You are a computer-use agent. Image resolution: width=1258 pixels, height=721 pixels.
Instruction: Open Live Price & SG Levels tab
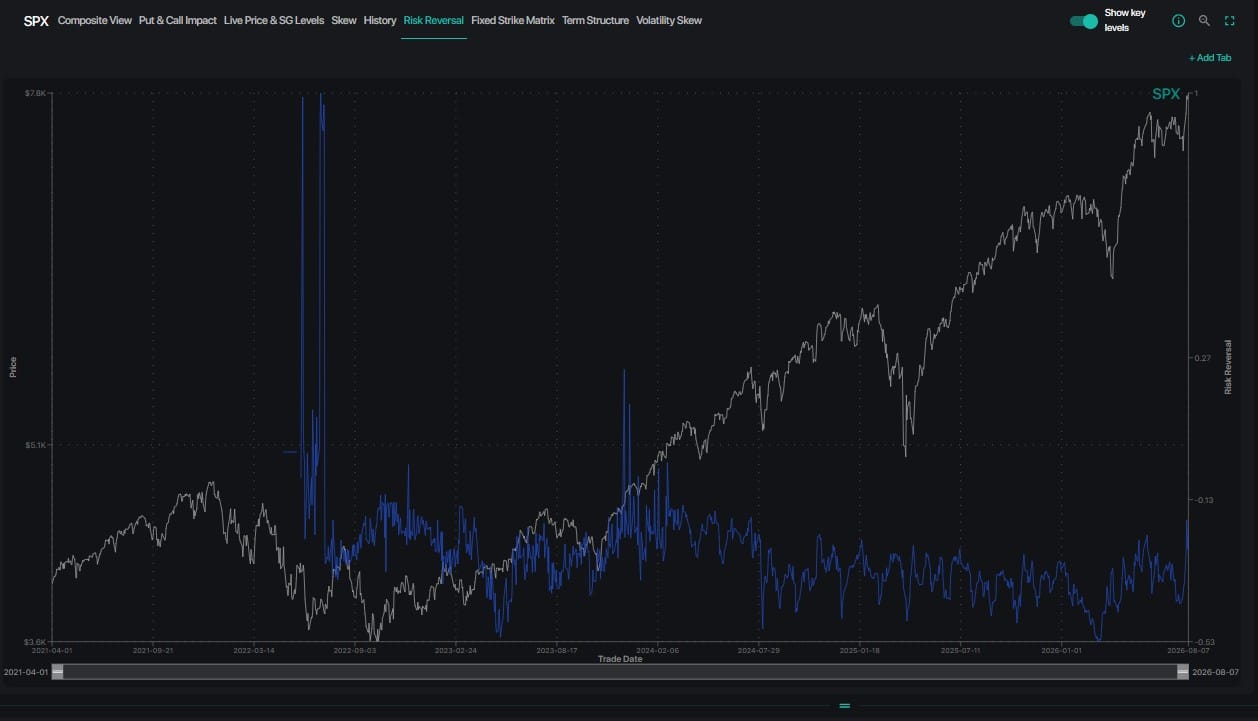(274, 20)
